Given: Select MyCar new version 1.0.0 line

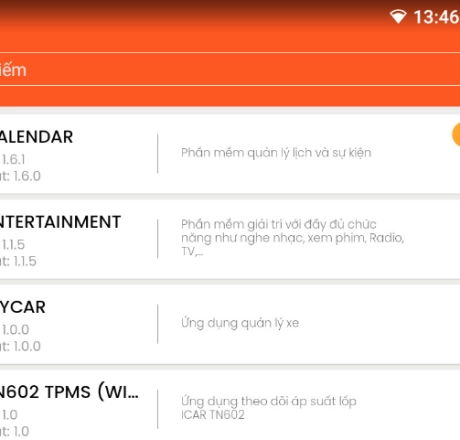Looking at the screenshot, I should (15, 330).
